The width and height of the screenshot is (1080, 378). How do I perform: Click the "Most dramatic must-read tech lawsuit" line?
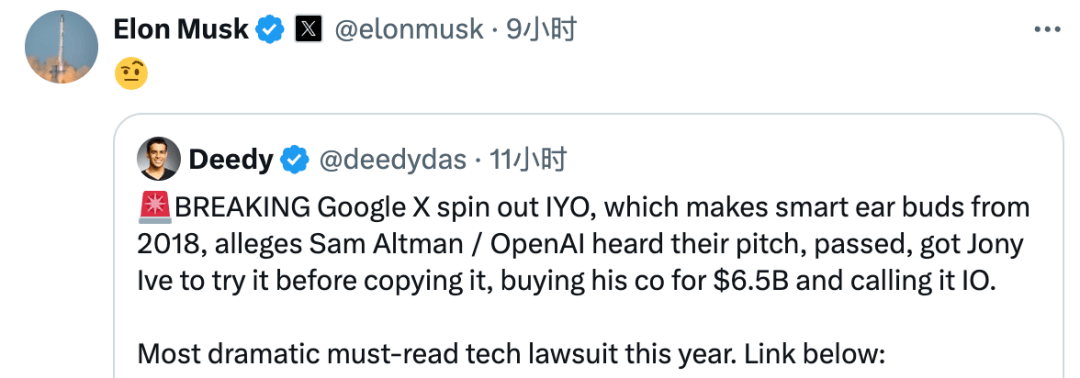coord(404,354)
